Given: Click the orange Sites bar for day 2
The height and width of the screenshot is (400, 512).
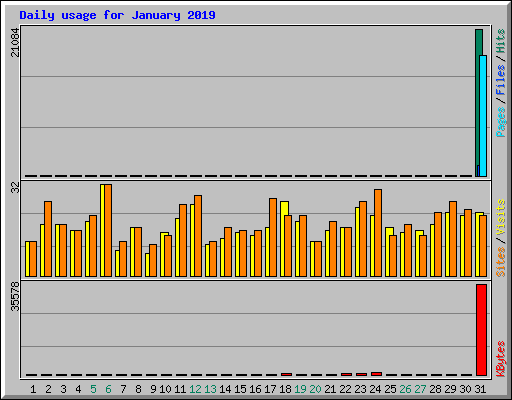Looking at the screenshot, I should click(x=48, y=239).
